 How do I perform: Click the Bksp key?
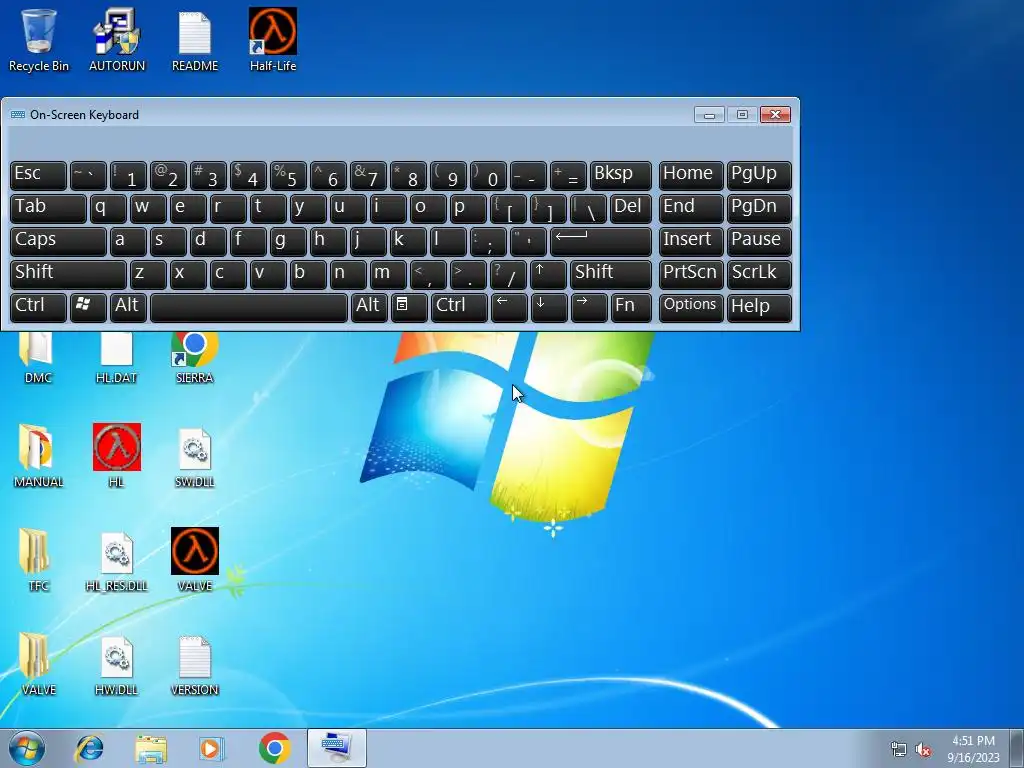pos(620,175)
